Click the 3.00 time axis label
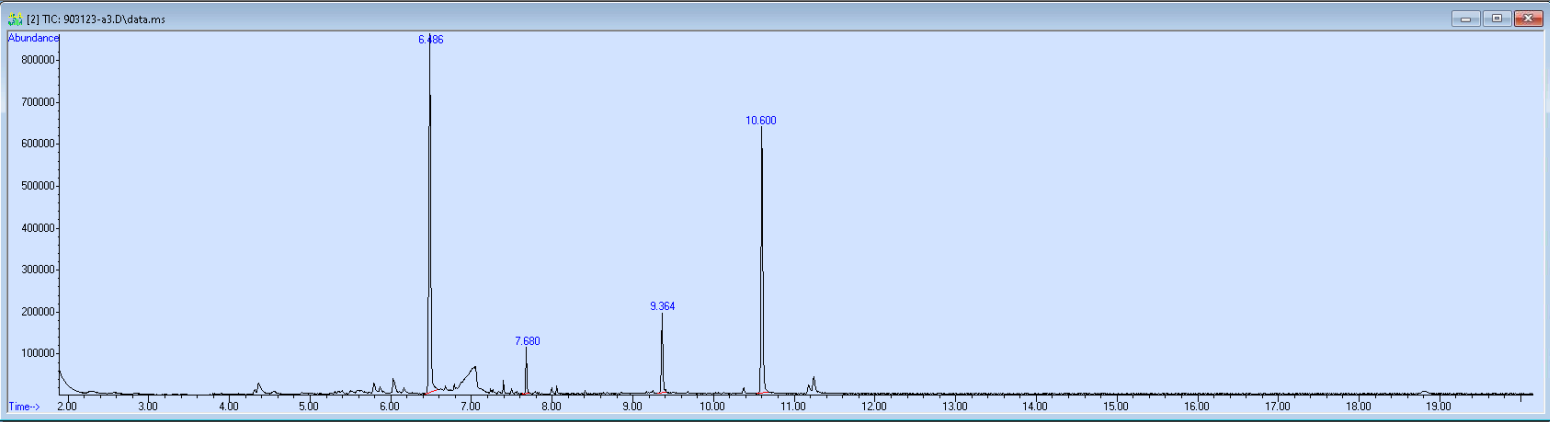The height and width of the screenshot is (422, 1550). pos(147,407)
